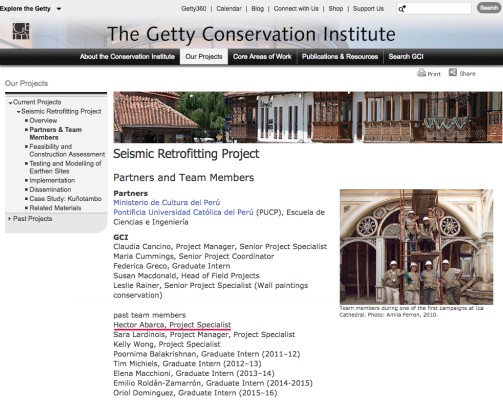Select the Our Projects navigation tab
The image size is (503, 400).
click(204, 57)
